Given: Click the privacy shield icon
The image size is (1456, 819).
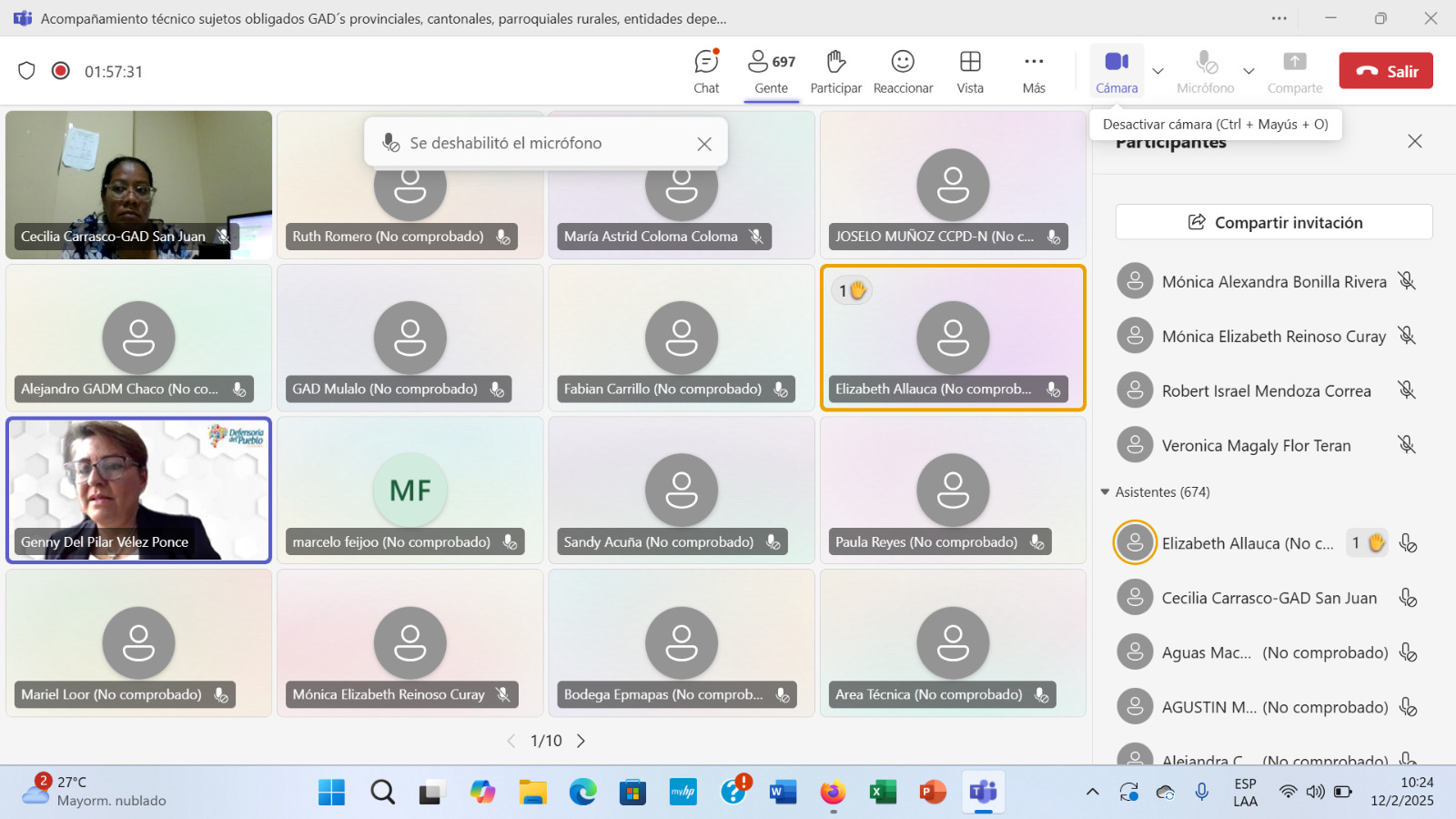Looking at the screenshot, I should pos(26,71).
